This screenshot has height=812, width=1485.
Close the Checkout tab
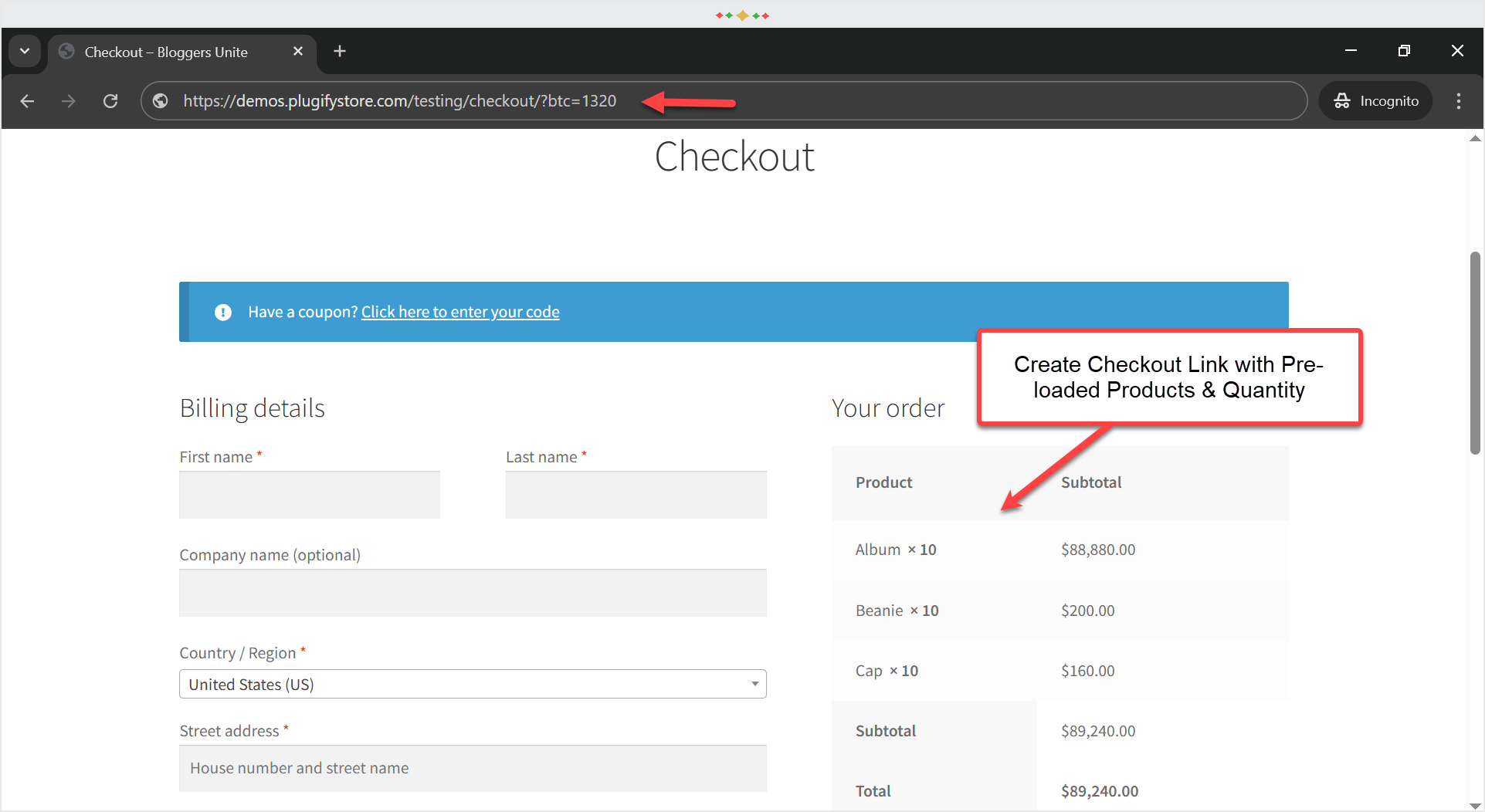[x=298, y=51]
